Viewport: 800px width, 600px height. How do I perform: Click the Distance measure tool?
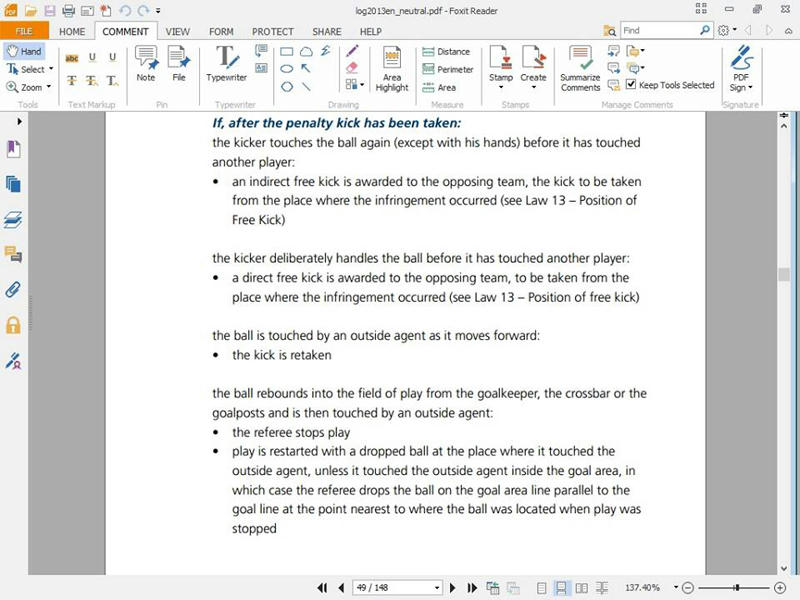pyautogui.click(x=446, y=52)
